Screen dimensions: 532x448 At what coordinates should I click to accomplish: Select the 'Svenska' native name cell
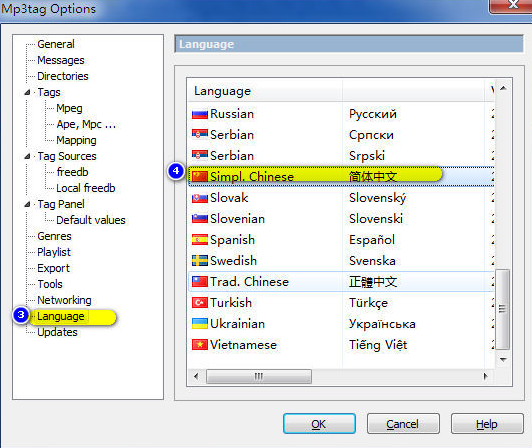point(372,261)
